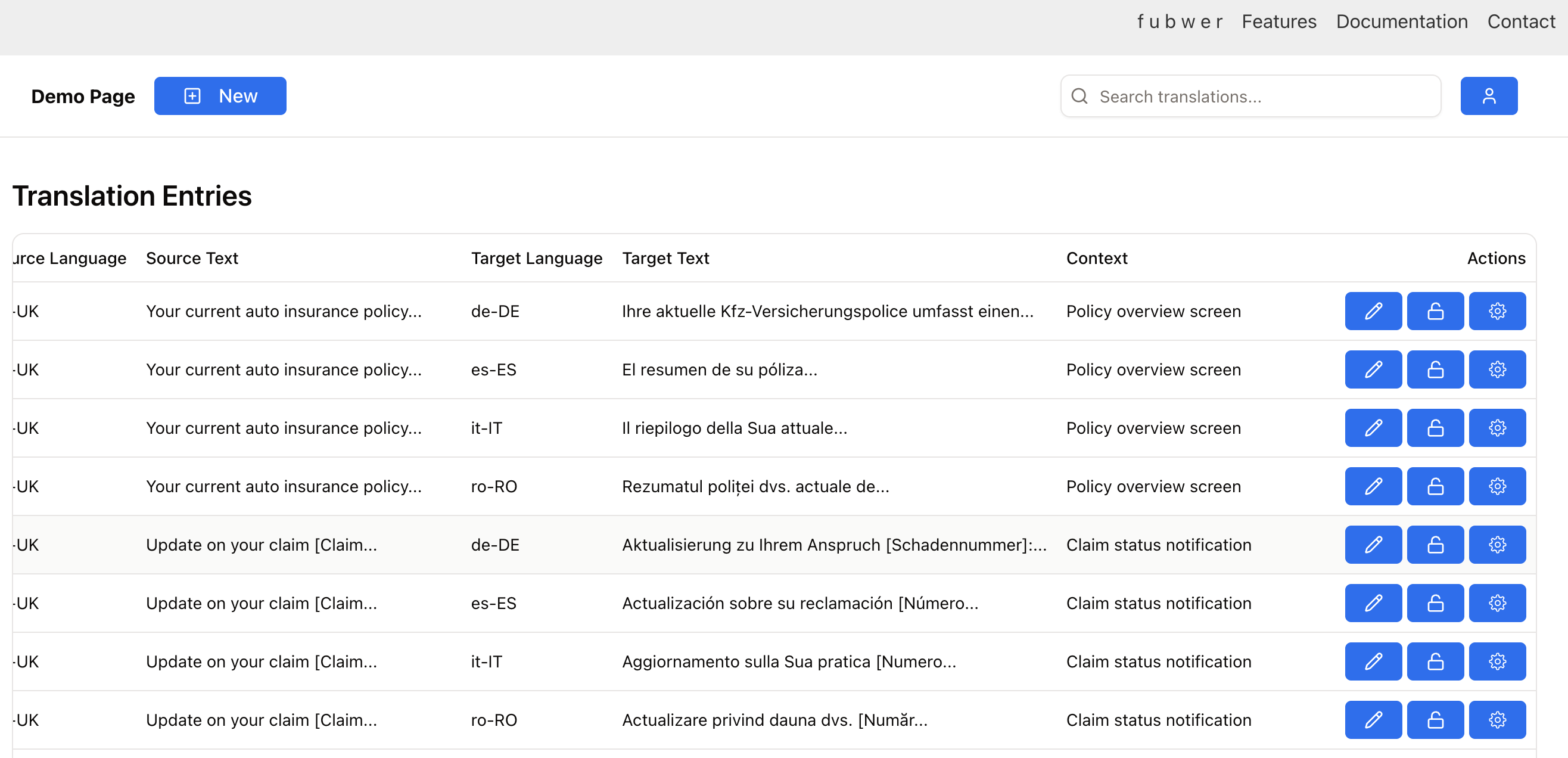Open settings gear for es-ES claim row
1568x758 pixels.
click(1497, 603)
